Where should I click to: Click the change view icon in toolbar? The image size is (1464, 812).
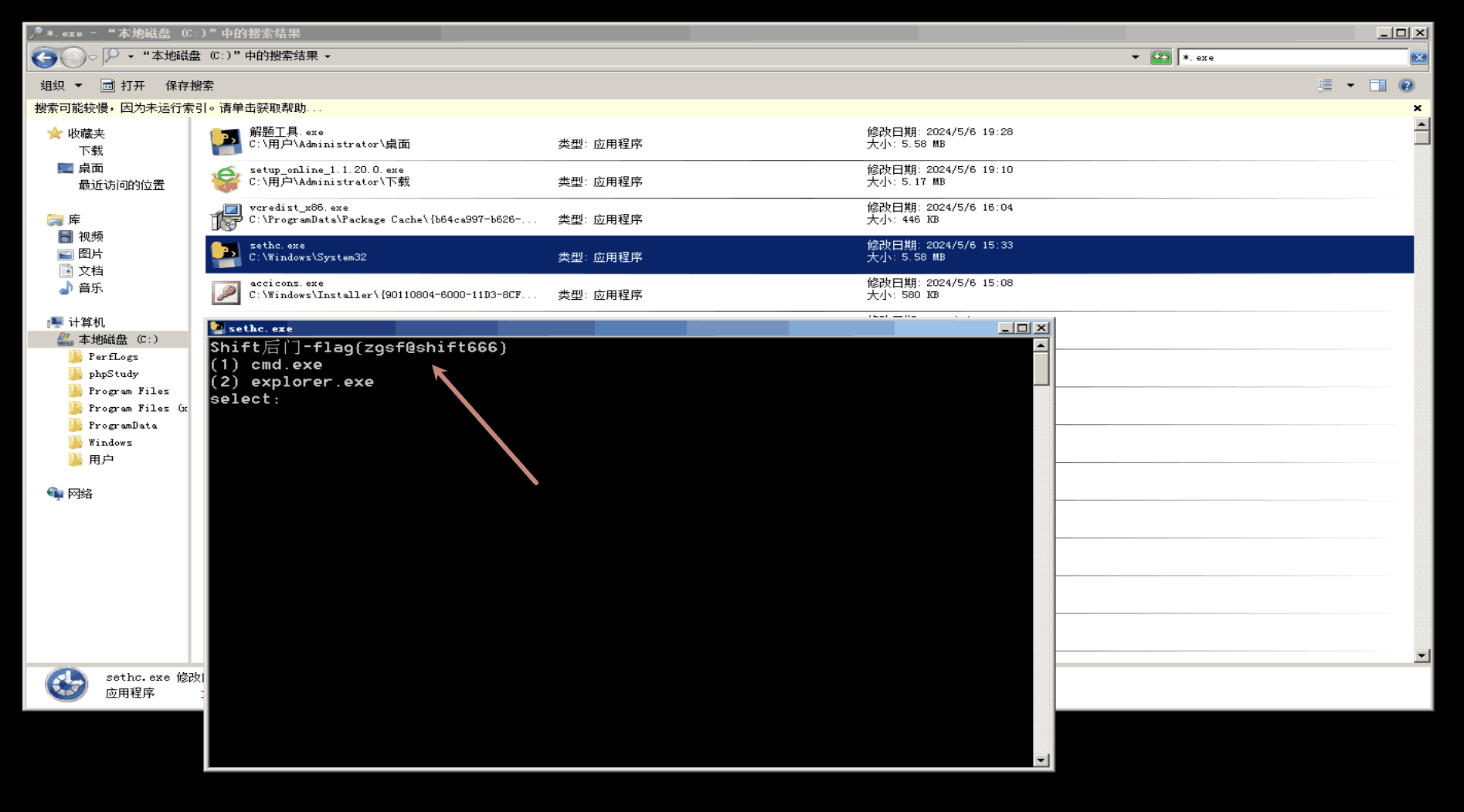tap(1326, 86)
